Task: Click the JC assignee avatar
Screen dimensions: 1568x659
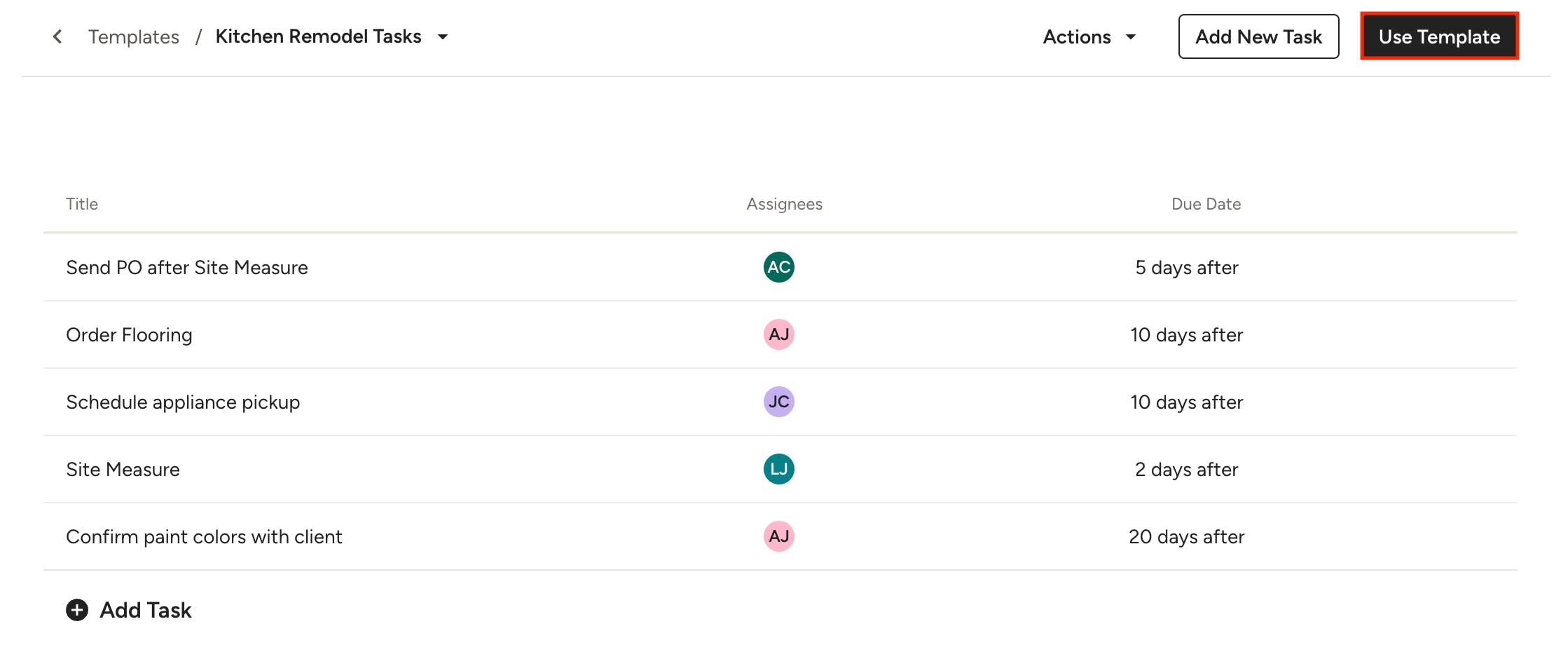Action: pos(778,402)
